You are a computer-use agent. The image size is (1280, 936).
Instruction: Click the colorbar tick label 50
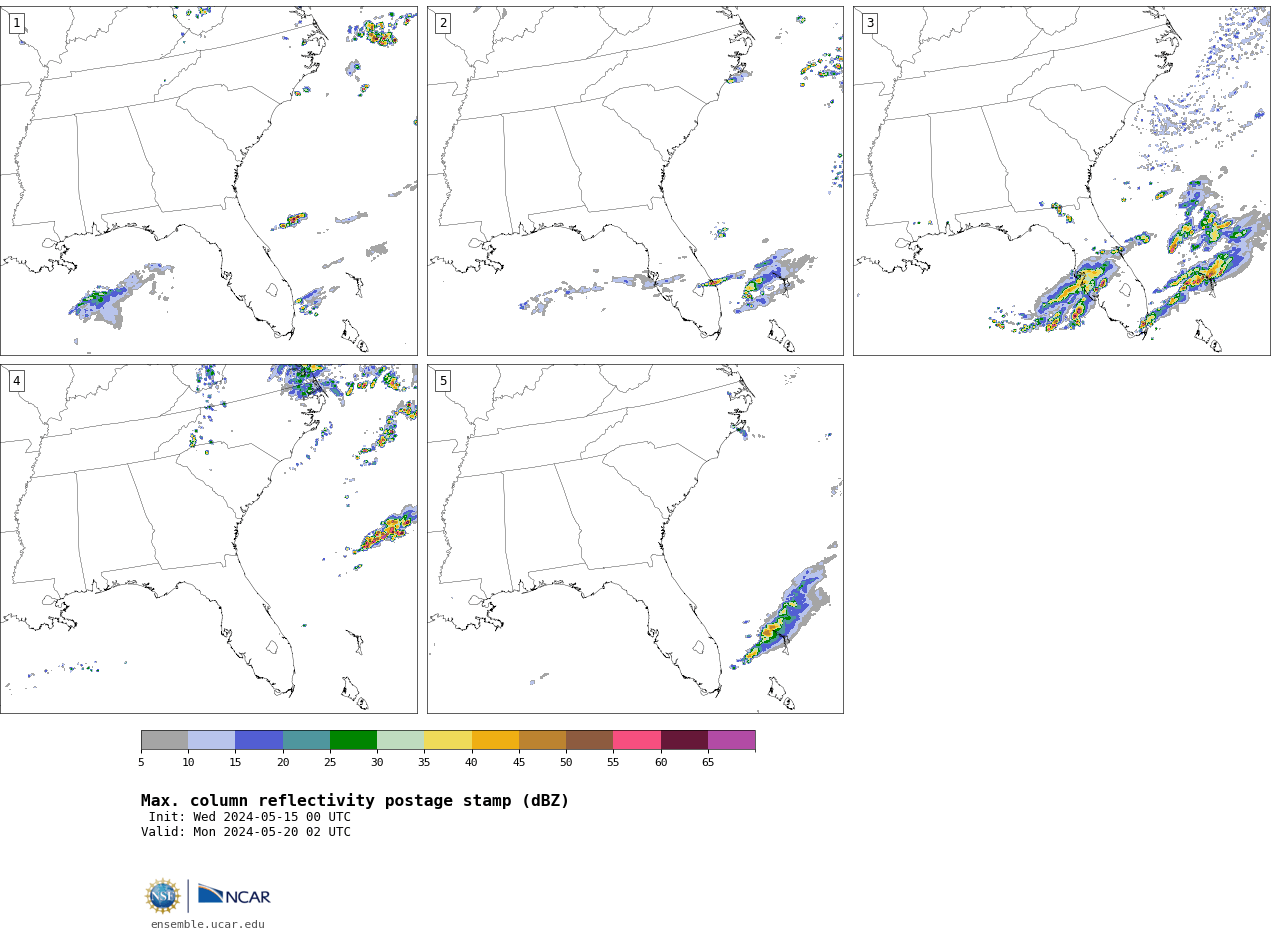566,763
